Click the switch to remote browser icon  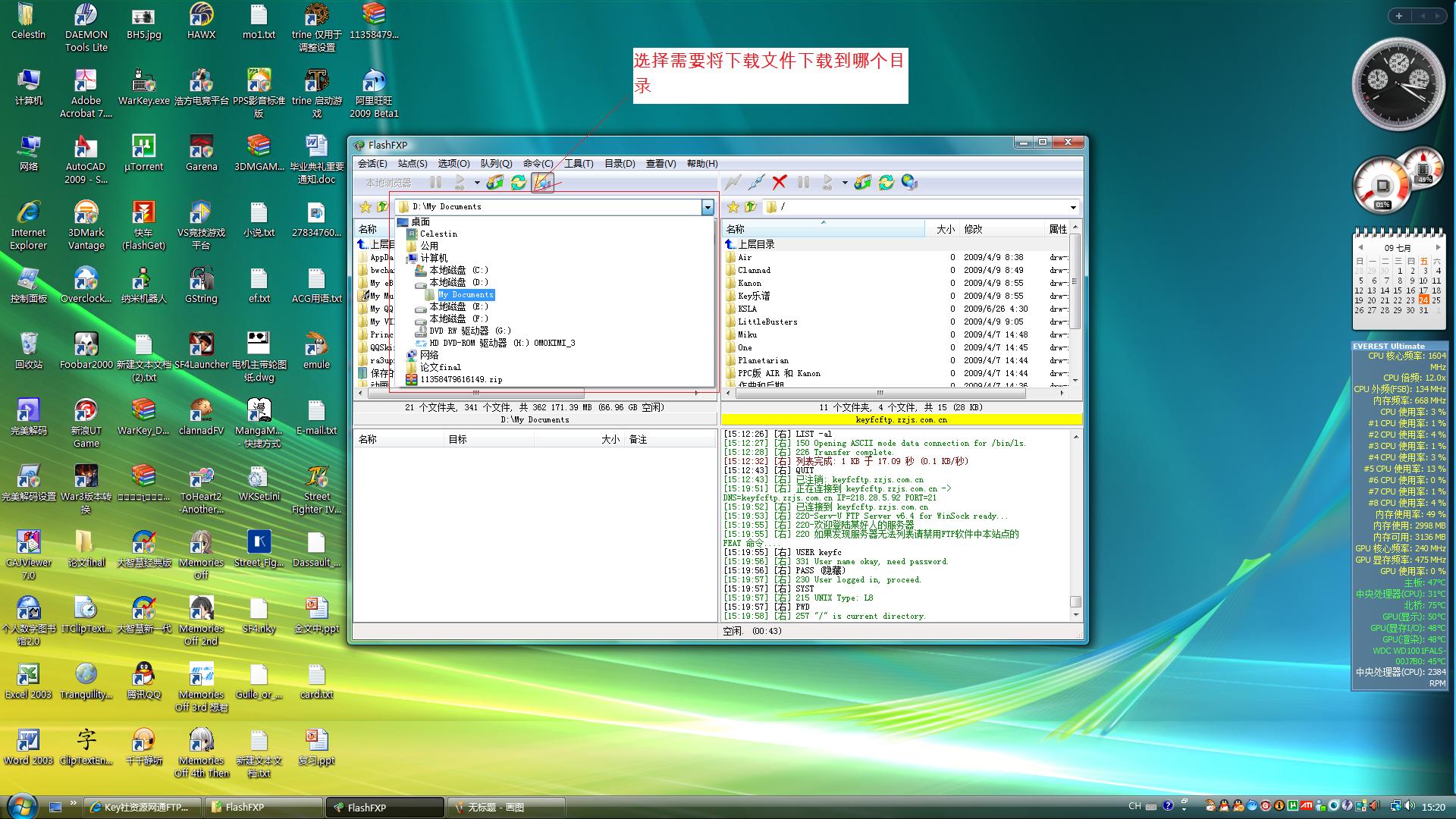coord(542,182)
